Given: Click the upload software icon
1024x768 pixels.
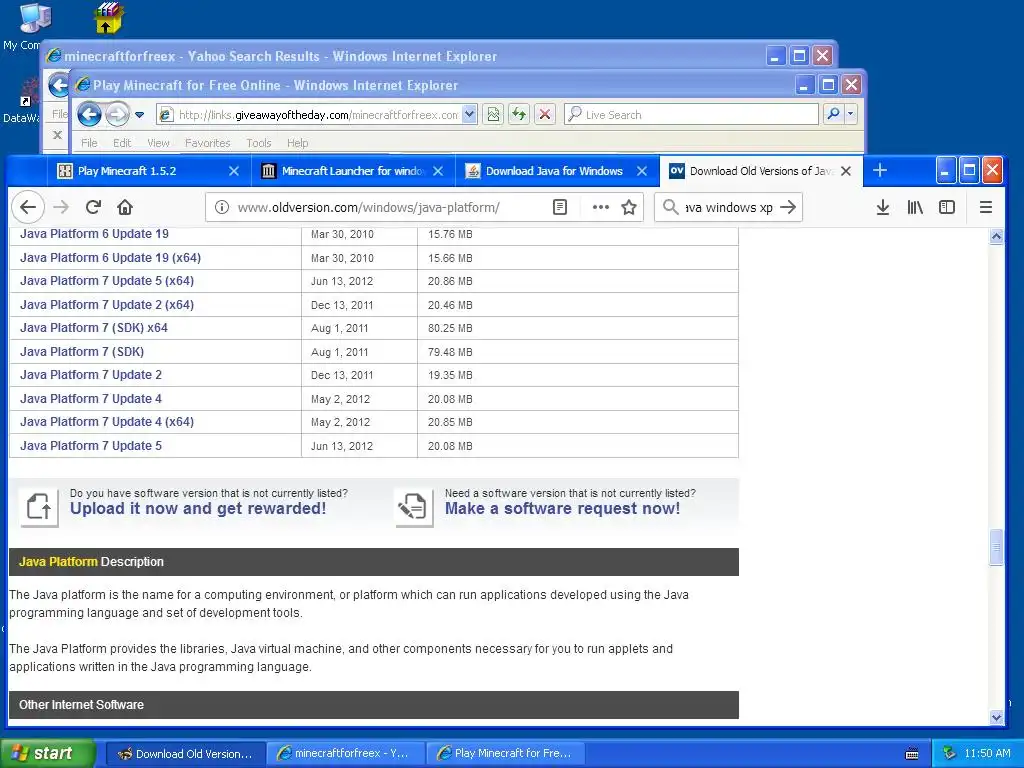Looking at the screenshot, I should point(39,507).
